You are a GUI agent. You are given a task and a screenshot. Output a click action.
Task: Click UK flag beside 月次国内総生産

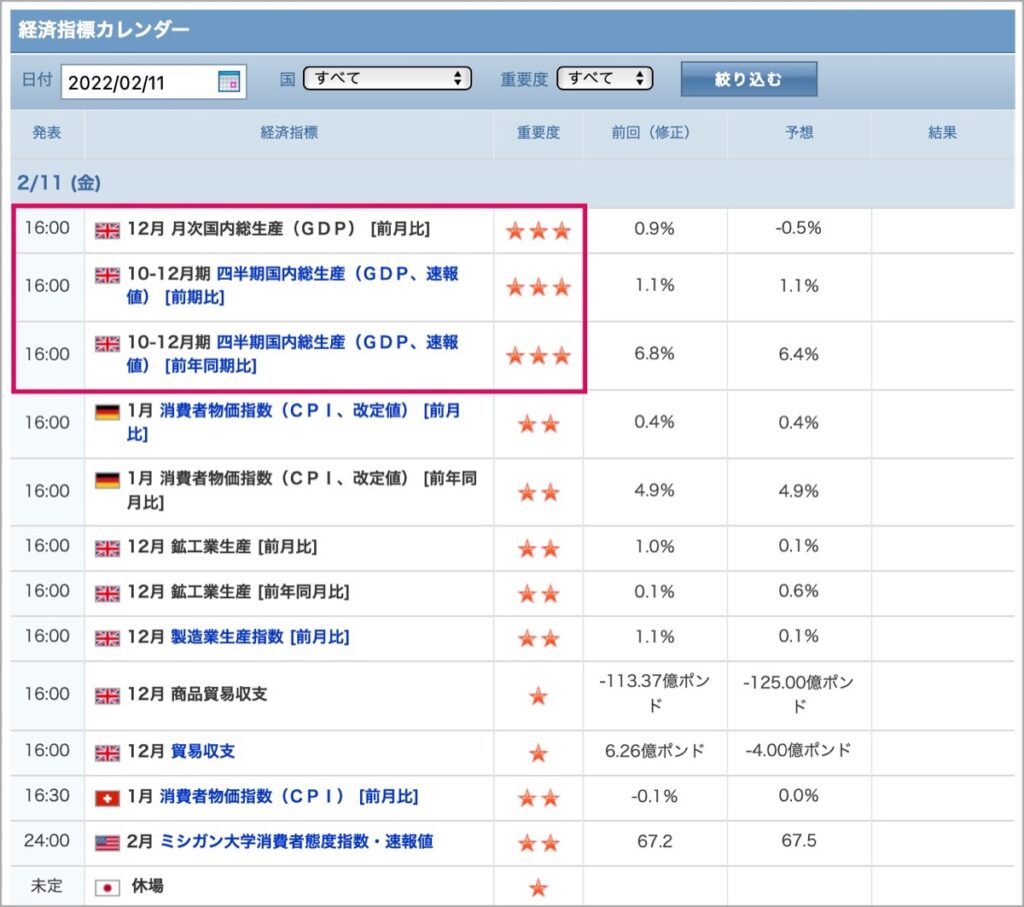pyautogui.click(x=107, y=231)
